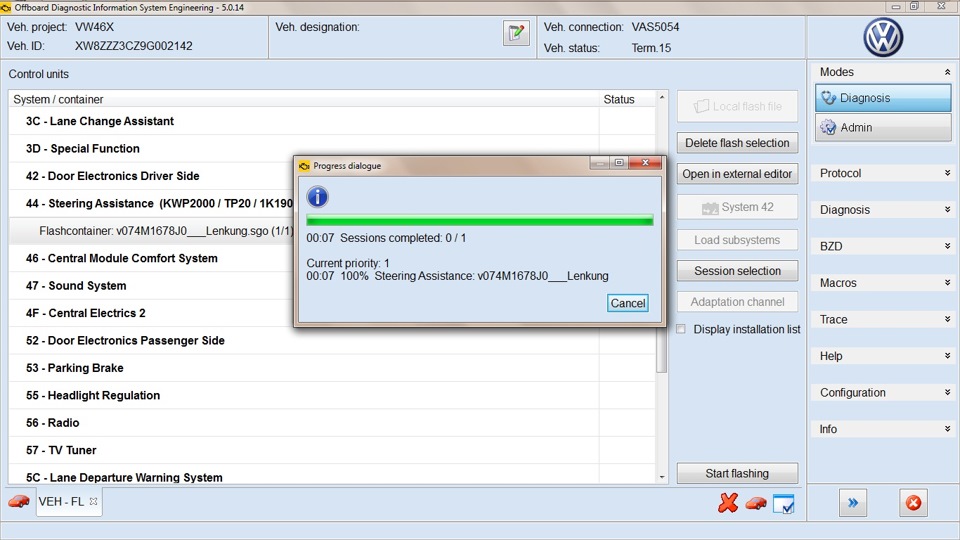Click Adaptation channel button
This screenshot has height=540, width=960.
(737, 302)
